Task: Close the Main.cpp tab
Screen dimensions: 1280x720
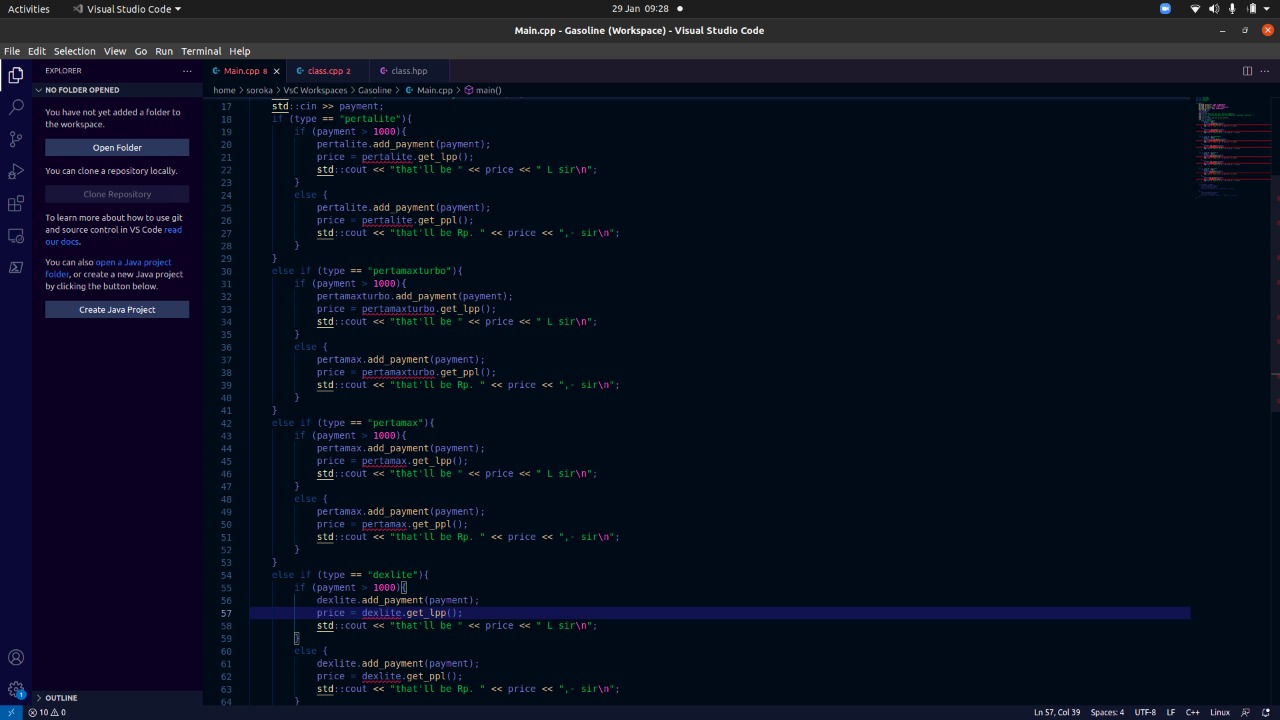Action: (x=277, y=71)
